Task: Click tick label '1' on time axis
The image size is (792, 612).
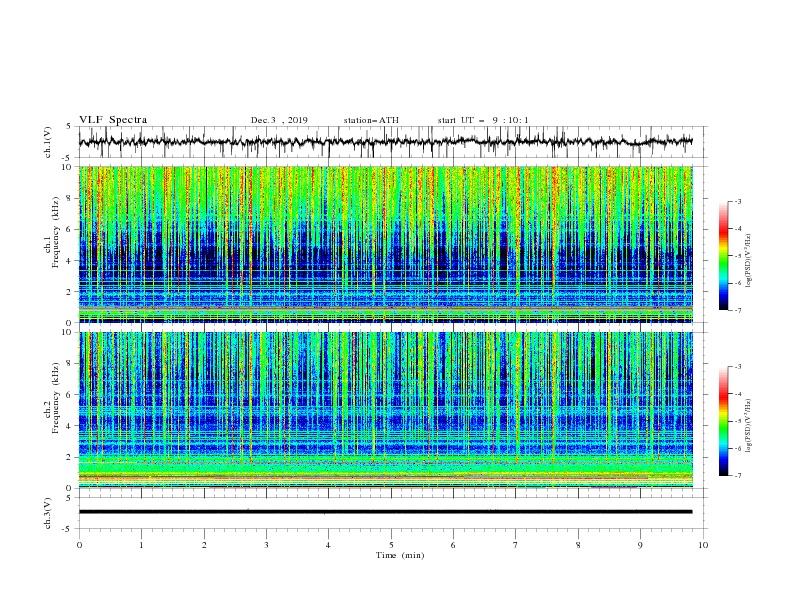Action: point(141,545)
